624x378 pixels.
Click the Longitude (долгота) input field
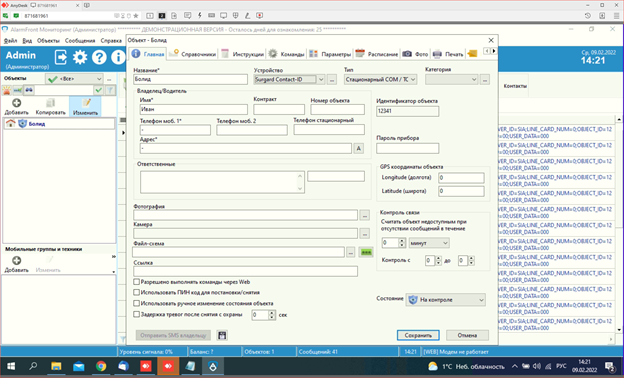[461, 178]
